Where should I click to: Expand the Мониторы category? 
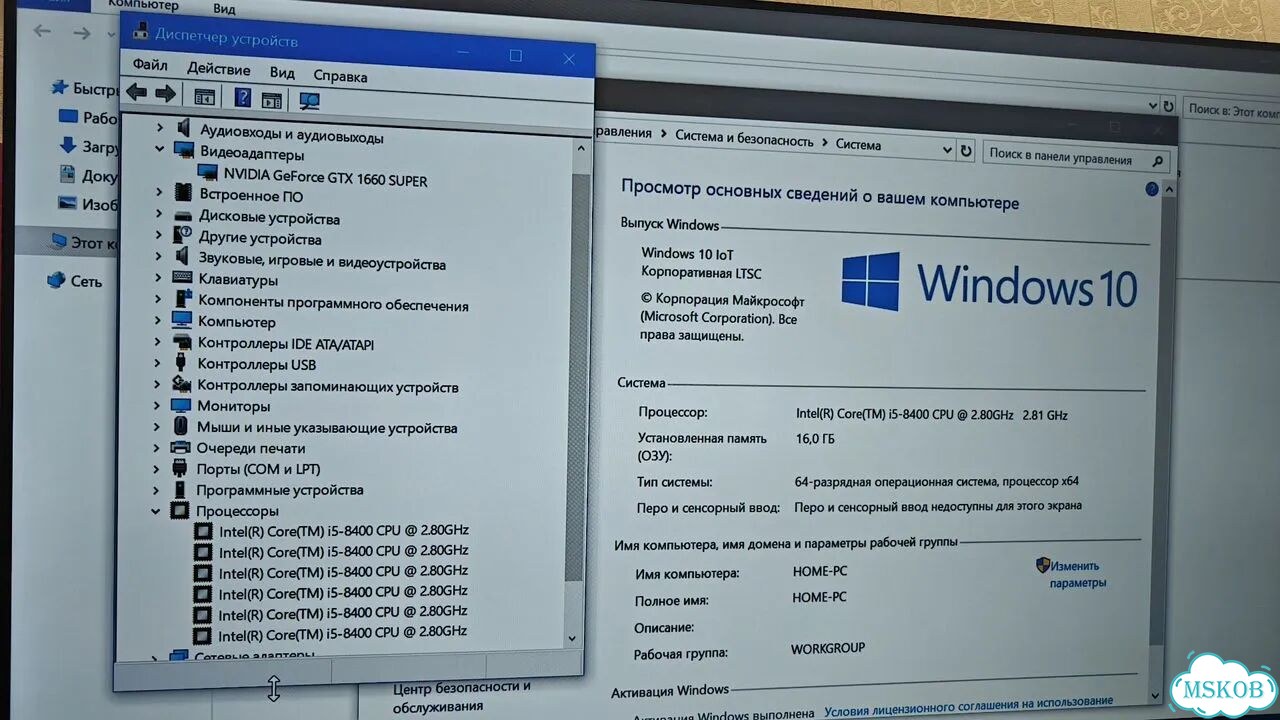(x=157, y=405)
